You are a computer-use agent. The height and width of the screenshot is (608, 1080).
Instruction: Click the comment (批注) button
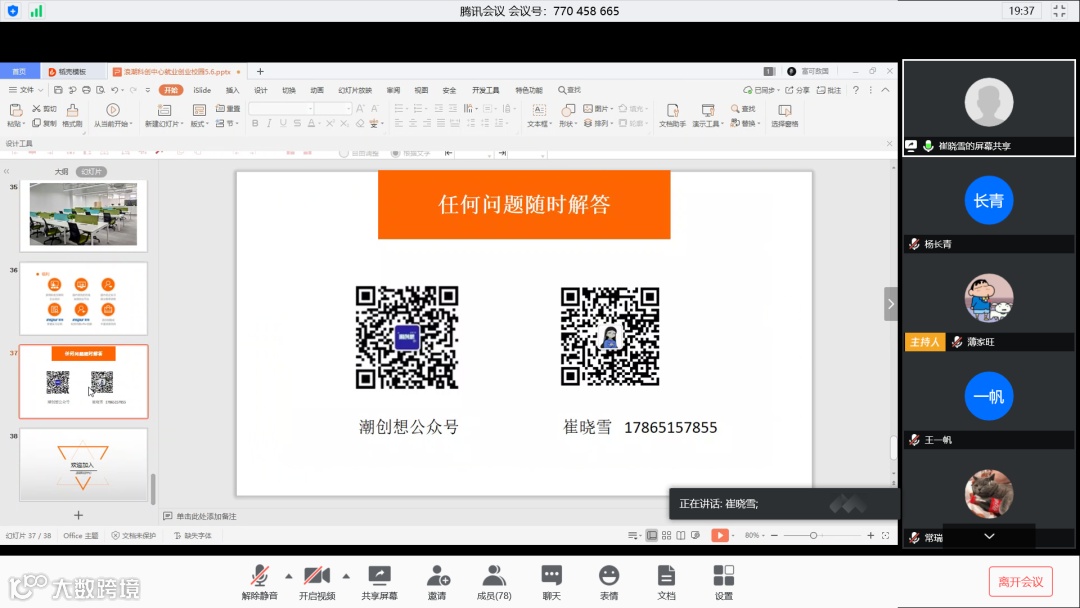pos(829,90)
